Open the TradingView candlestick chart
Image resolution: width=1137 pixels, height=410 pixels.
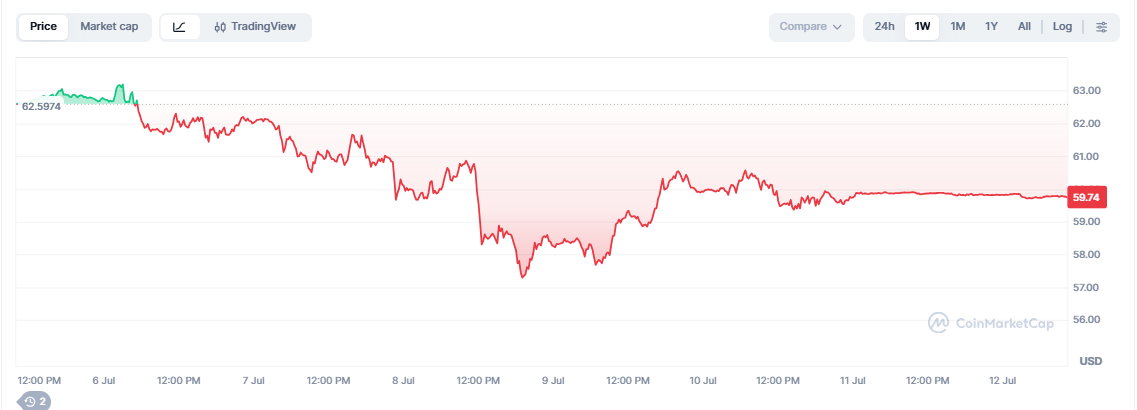click(255, 27)
